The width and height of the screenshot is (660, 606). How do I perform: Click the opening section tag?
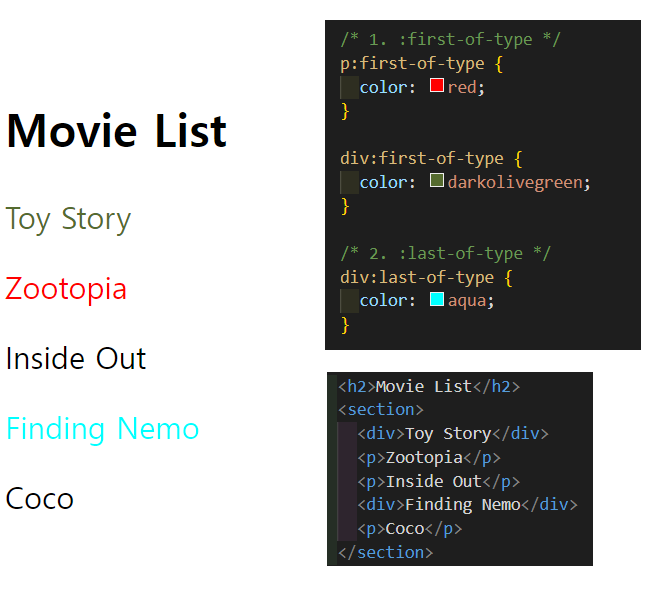[381, 409]
